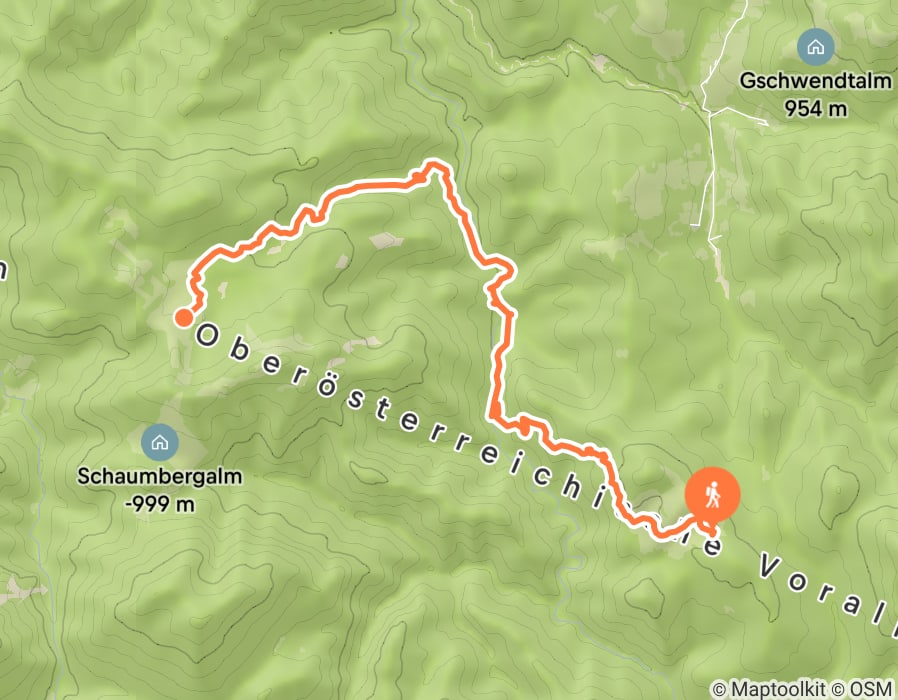Click the Schaumbergalm place name label

point(160,476)
